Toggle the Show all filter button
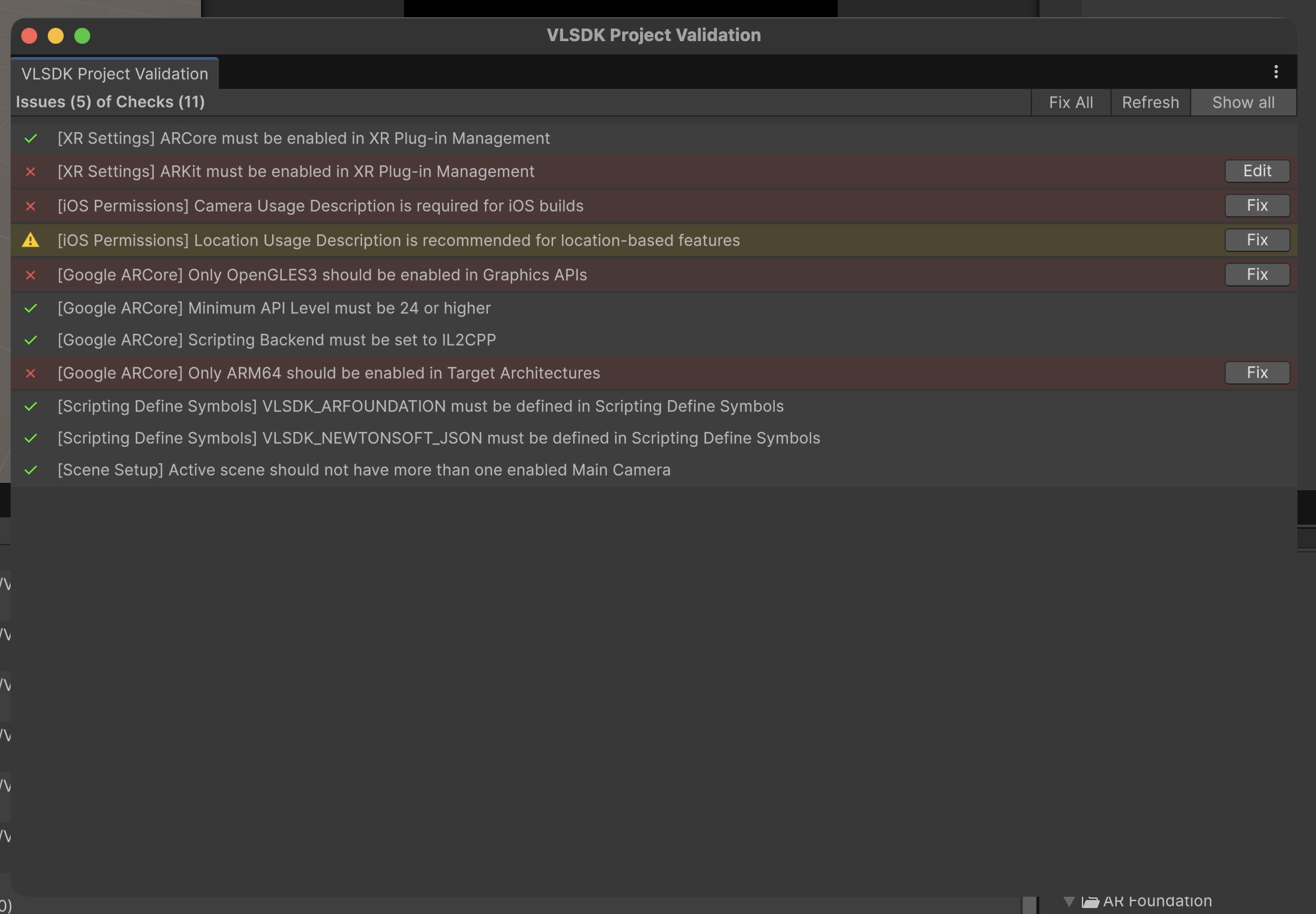Image resolution: width=1316 pixels, height=914 pixels. click(x=1243, y=103)
